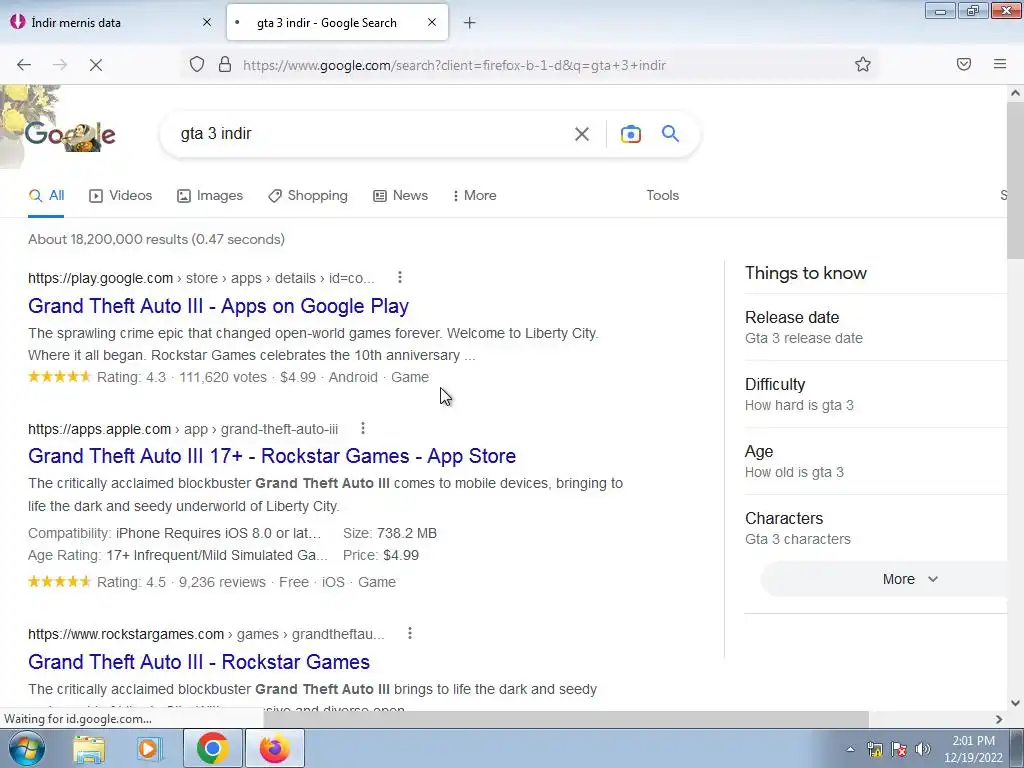1024x768 pixels.
Task: Open volume control in system tray
Action: tap(923, 749)
